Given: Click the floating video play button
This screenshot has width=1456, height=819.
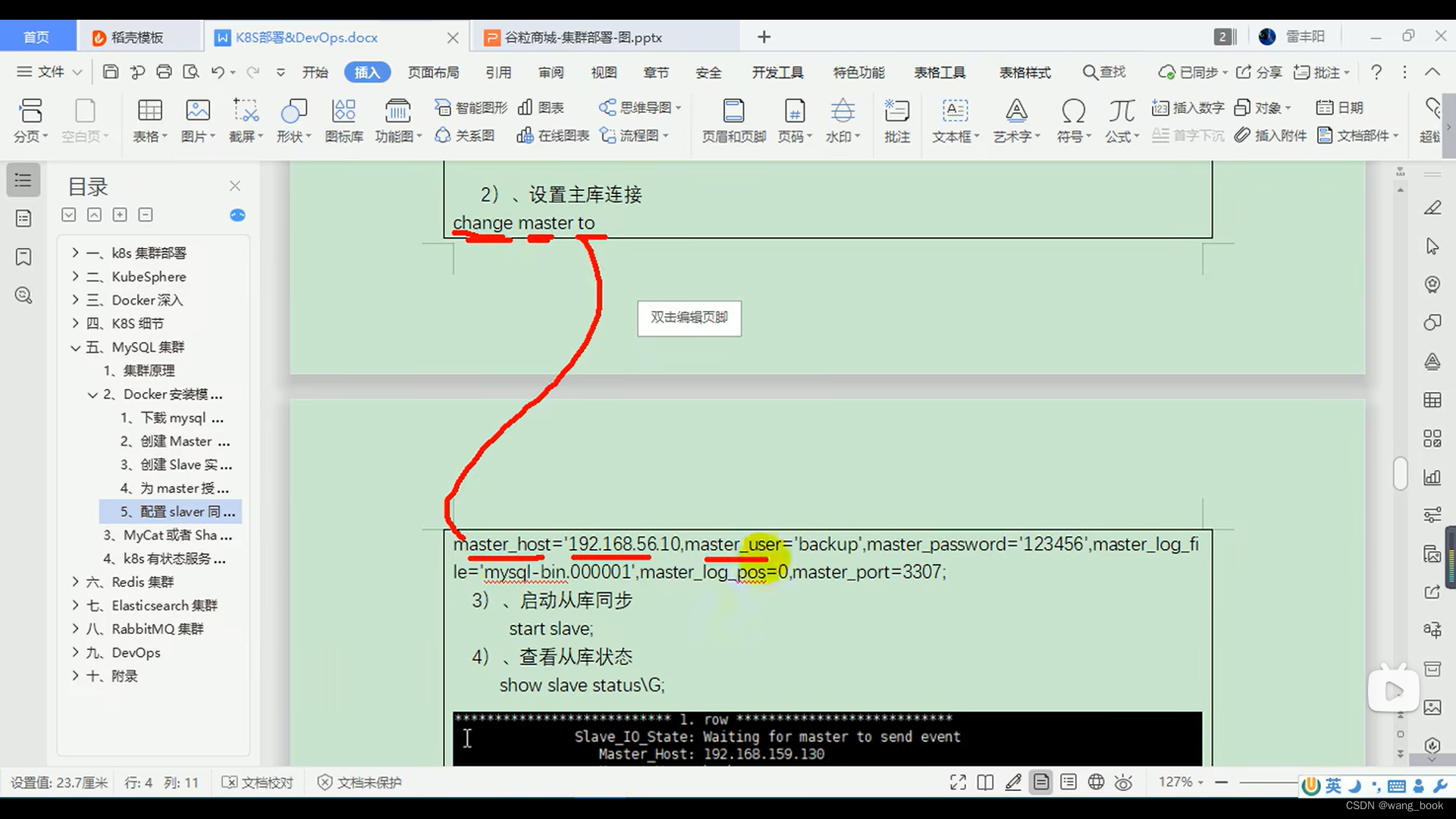Looking at the screenshot, I should (1393, 690).
